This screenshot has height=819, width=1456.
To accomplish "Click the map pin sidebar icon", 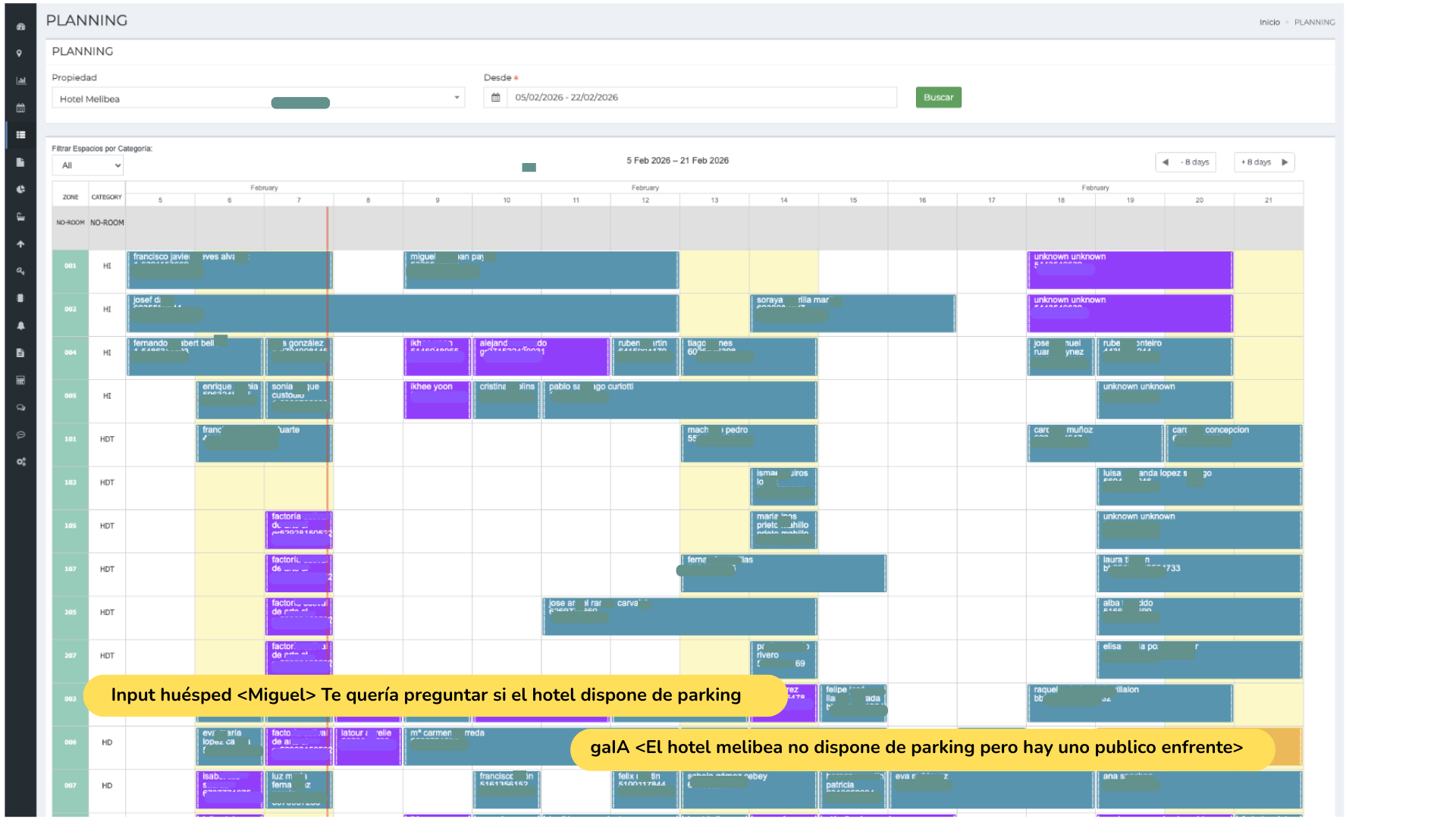I will [x=20, y=54].
